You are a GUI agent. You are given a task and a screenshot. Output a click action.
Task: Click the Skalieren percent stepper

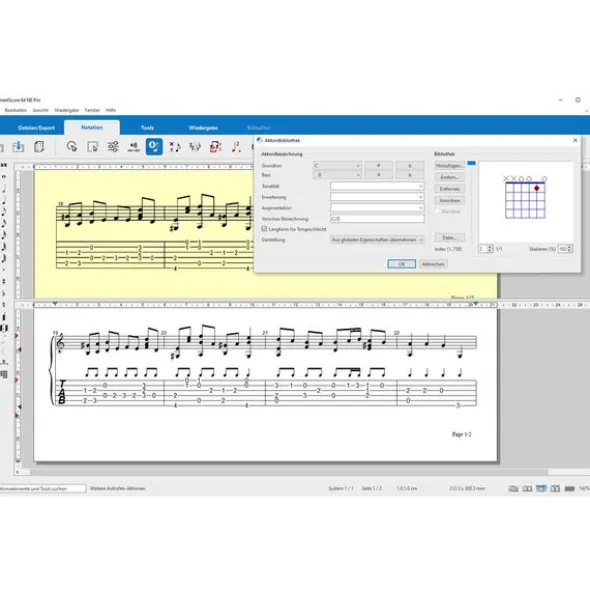[x=565, y=249]
